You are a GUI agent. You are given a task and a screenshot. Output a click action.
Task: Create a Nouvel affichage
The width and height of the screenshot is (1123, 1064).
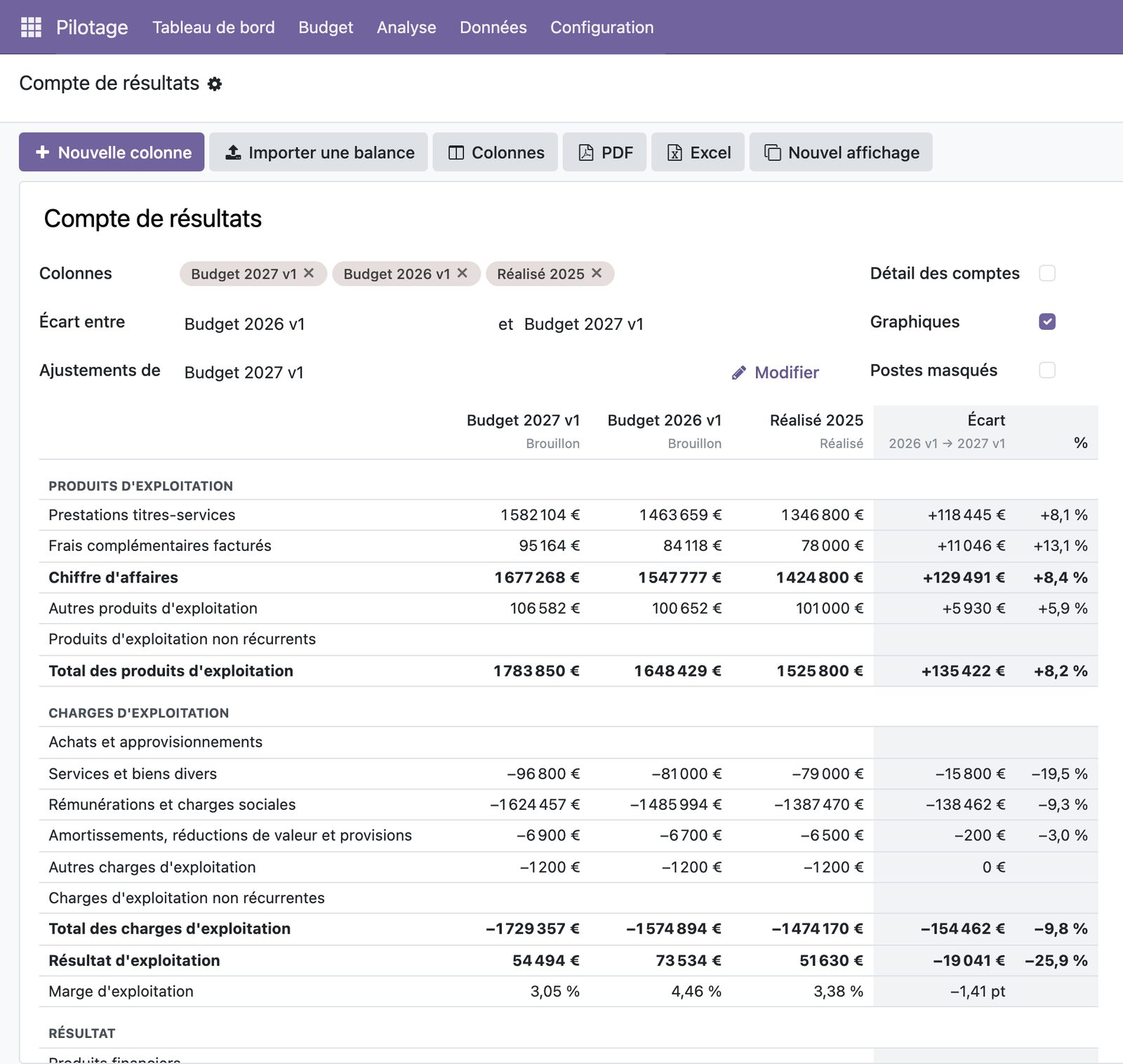point(841,152)
